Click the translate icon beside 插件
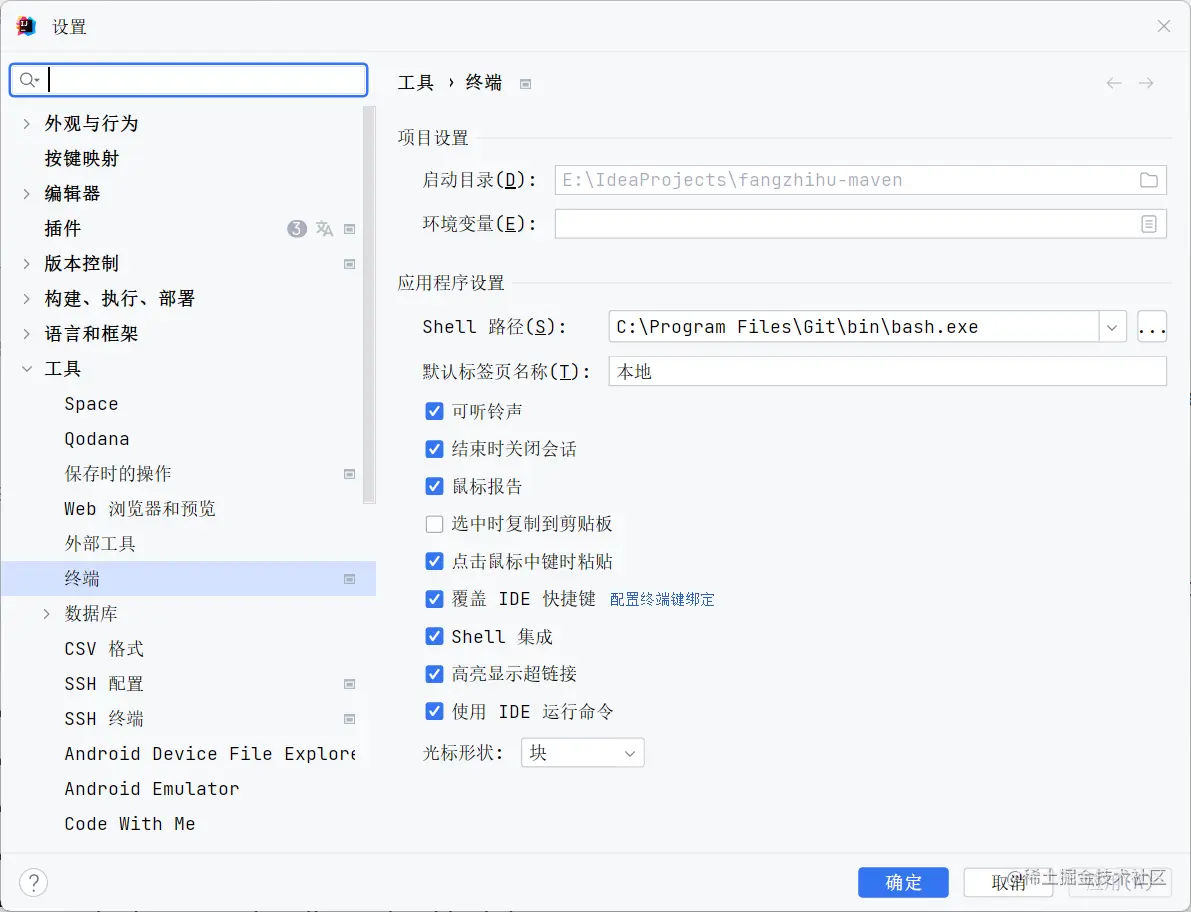 (324, 229)
